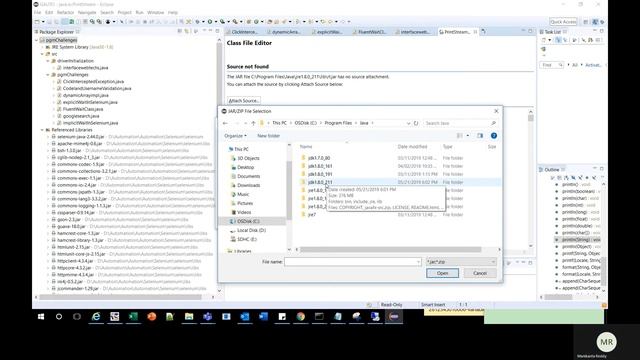Collapse the Referenced Libraries node
Viewport: 640px width, 360px height.
point(42,130)
